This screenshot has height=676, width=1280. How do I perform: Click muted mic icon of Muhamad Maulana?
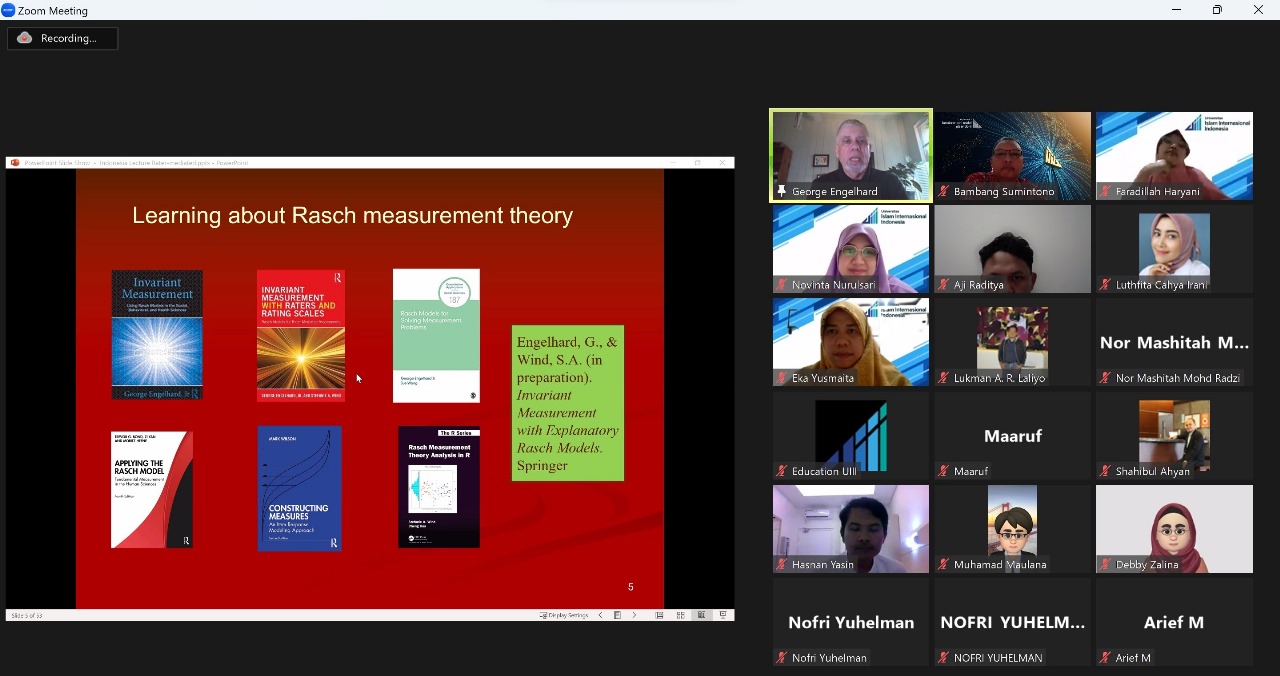[943, 564]
